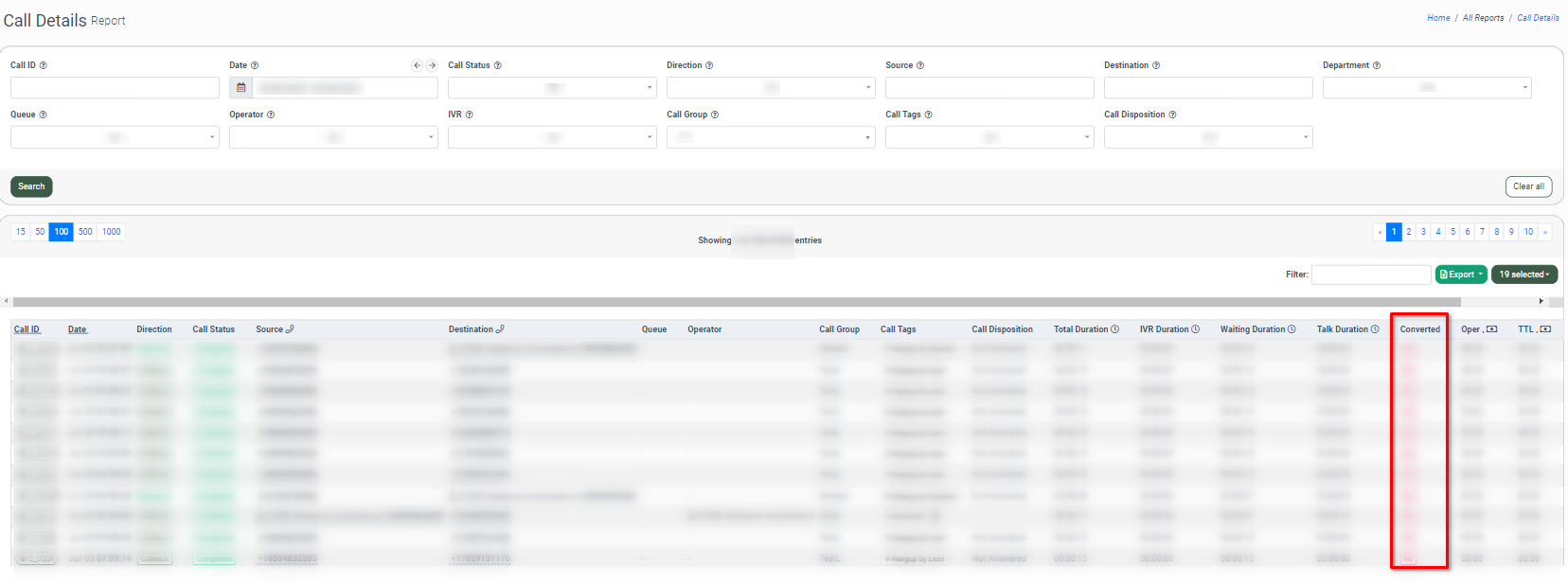Screen dimensions: 1568x585
Task: Show 500 entries per page
Action: pos(85,232)
